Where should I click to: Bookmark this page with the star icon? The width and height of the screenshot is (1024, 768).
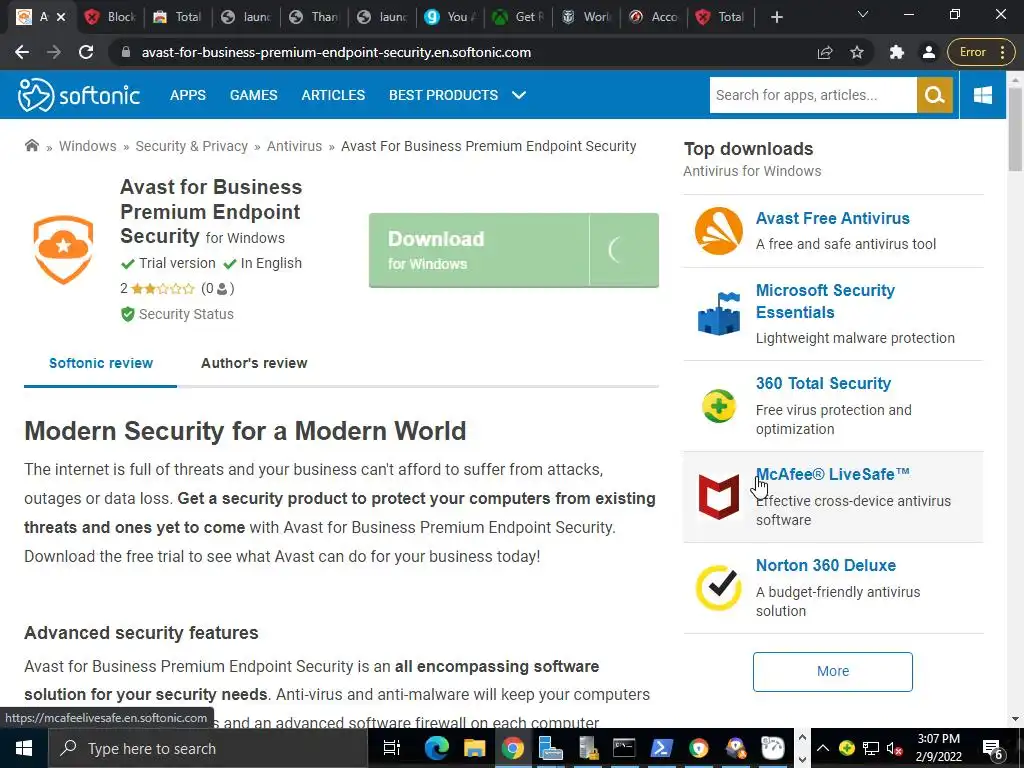(x=857, y=52)
